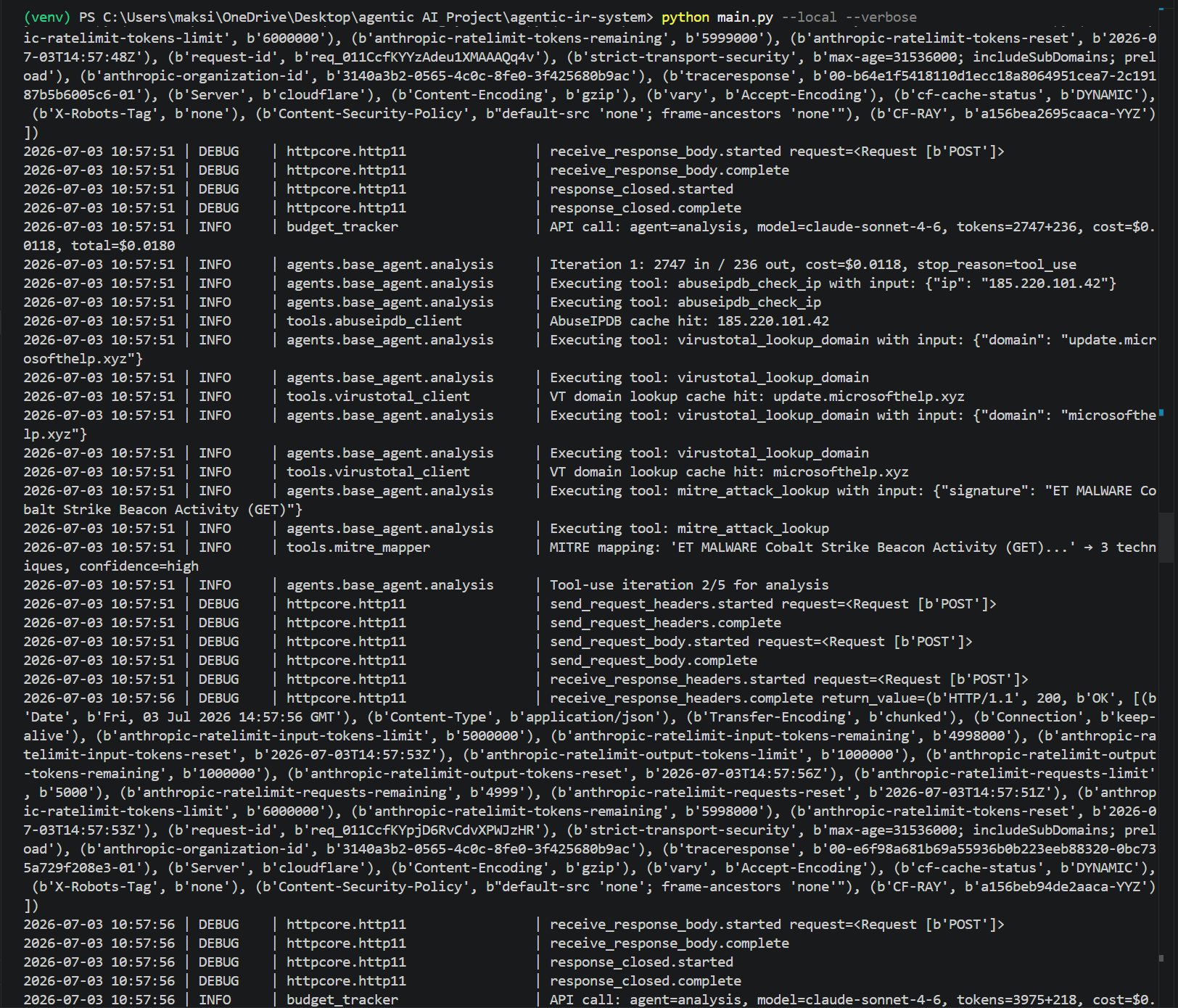Click 'AbuseIPDB cache hit: 185.220.101.42'
Image resolution: width=1178 pixels, height=1008 pixels.
pyautogui.click(x=689, y=321)
